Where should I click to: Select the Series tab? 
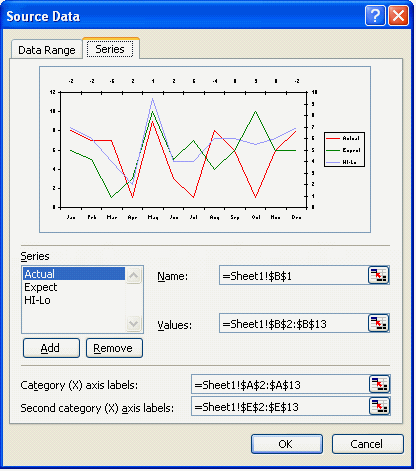(110, 49)
